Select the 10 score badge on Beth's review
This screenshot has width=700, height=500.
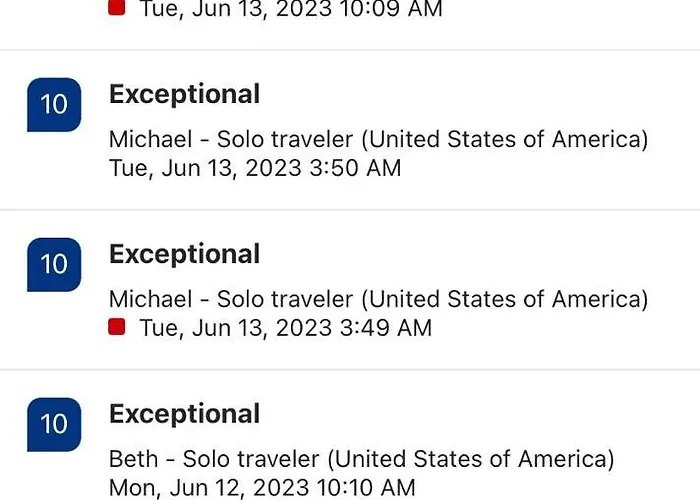[53, 424]
